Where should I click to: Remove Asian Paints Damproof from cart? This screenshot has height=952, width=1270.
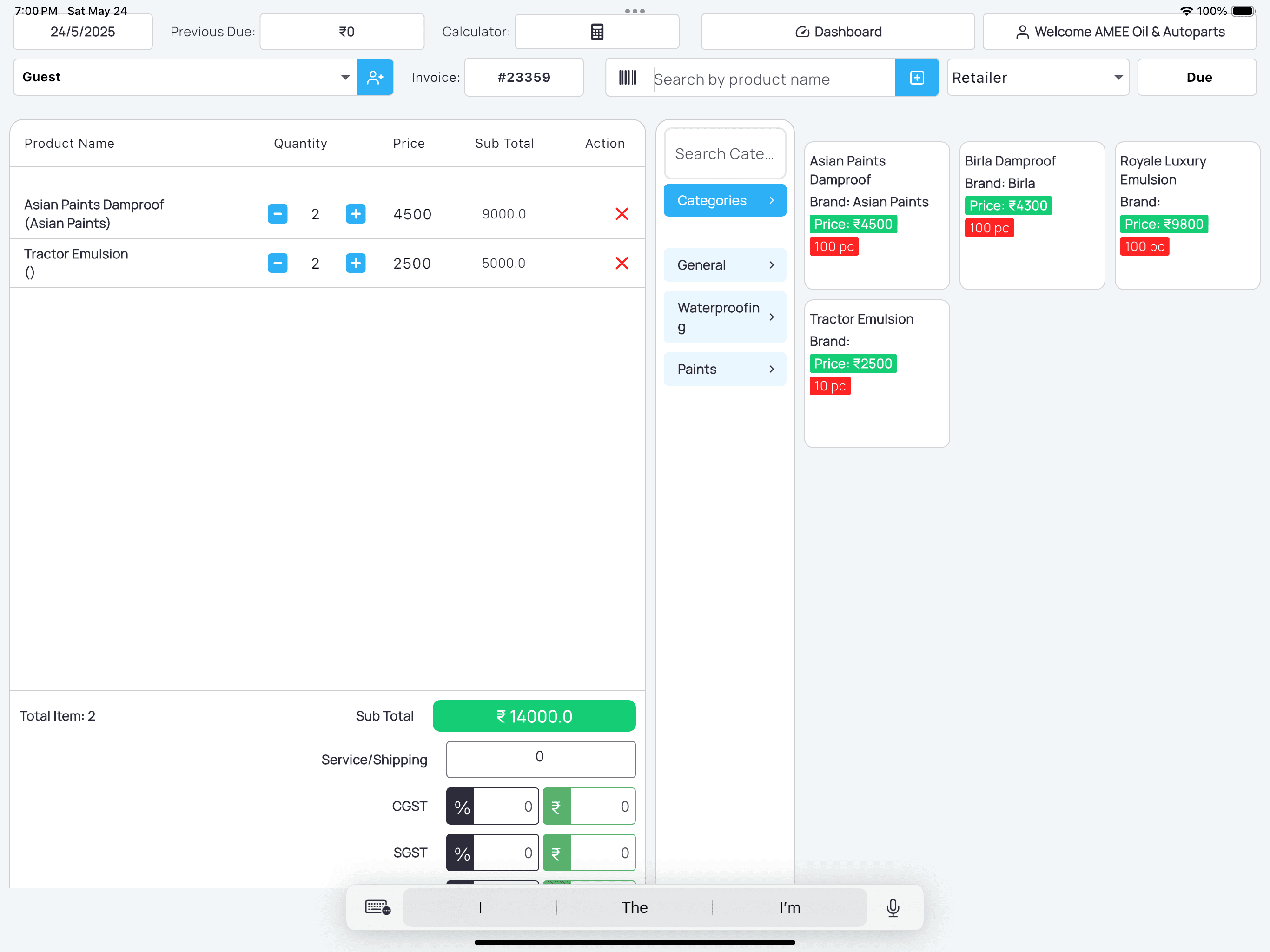tap(622, 214)
